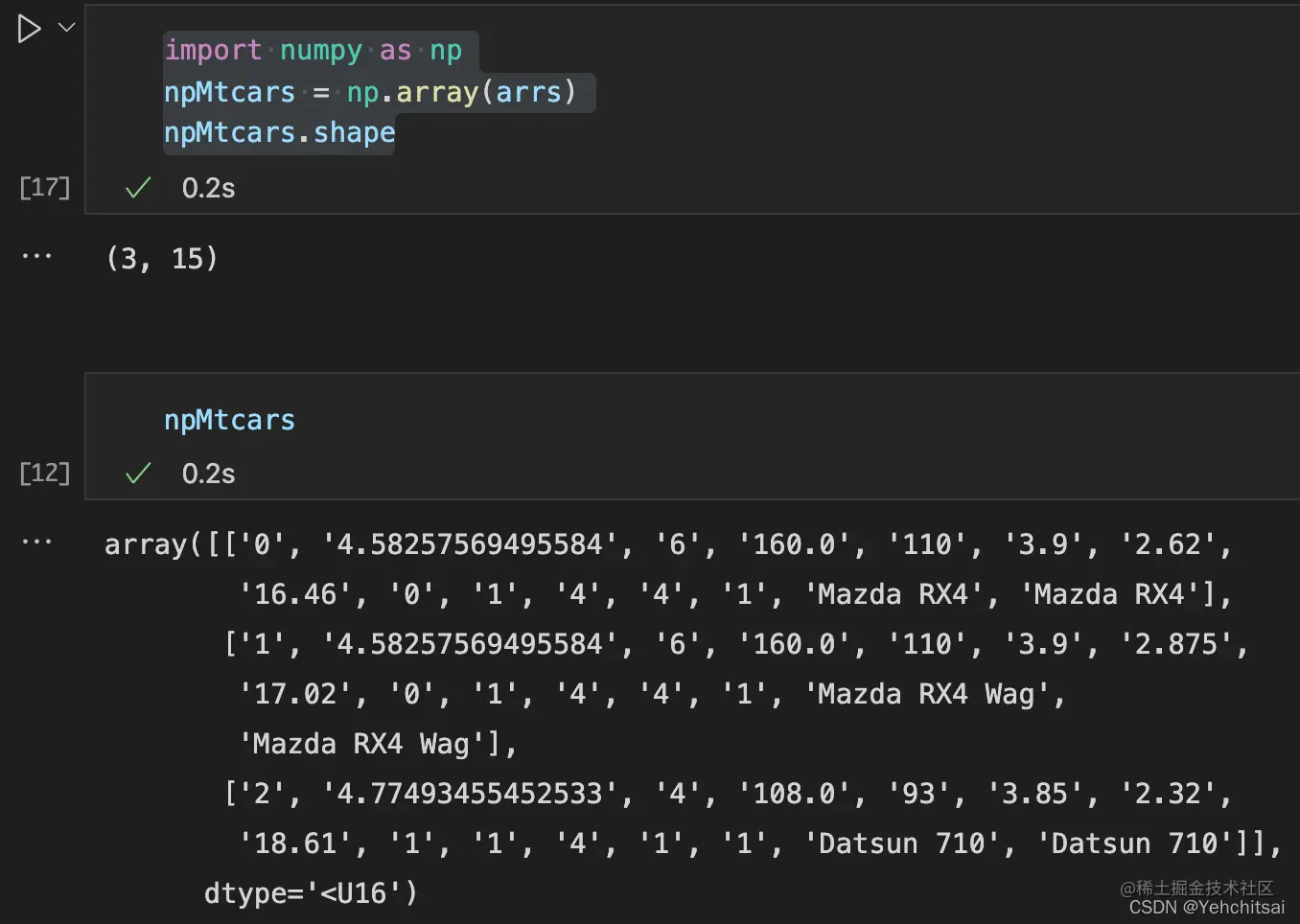Viewport: 1300px width, 924px height.
Task: Click the dtype='<U16') output text
Action: click(x=311, y=893)
